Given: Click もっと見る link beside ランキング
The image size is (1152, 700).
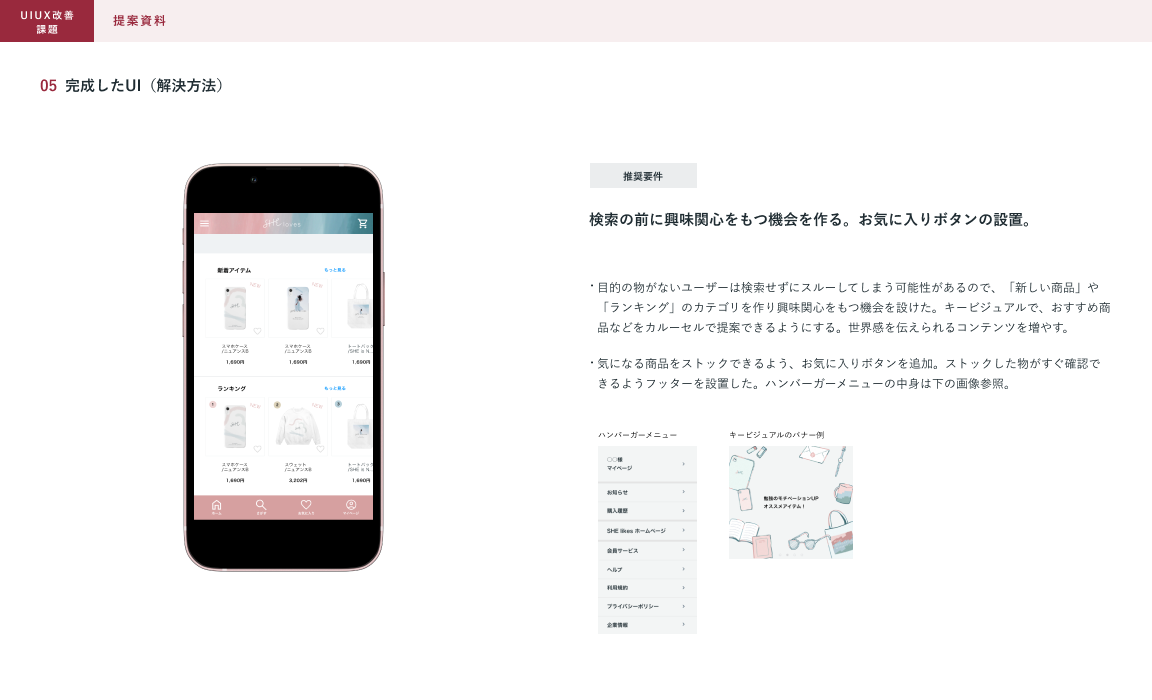Looking at the screenshot, I should (335, 388).
